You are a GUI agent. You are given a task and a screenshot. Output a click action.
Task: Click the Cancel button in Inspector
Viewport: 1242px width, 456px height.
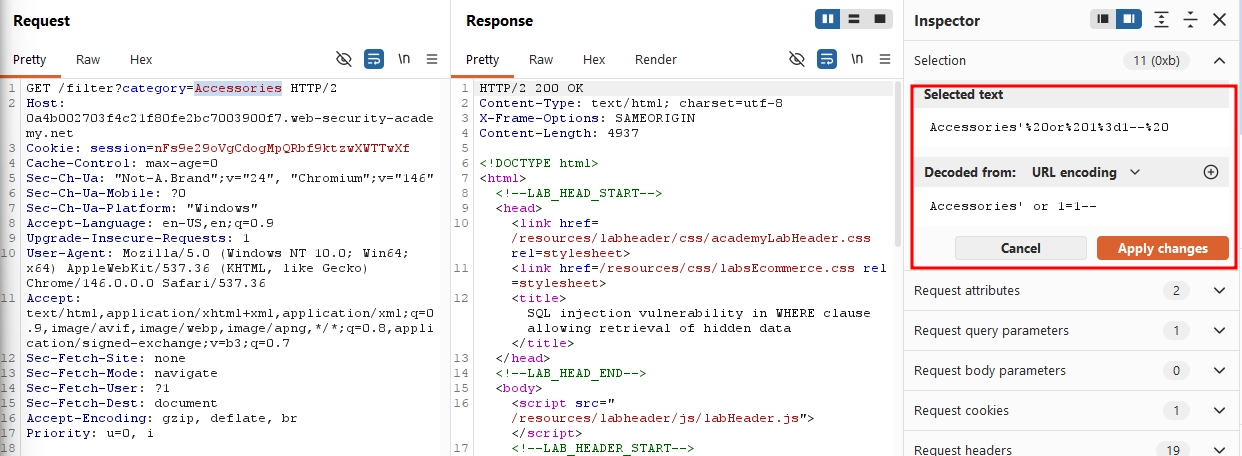1021,248
